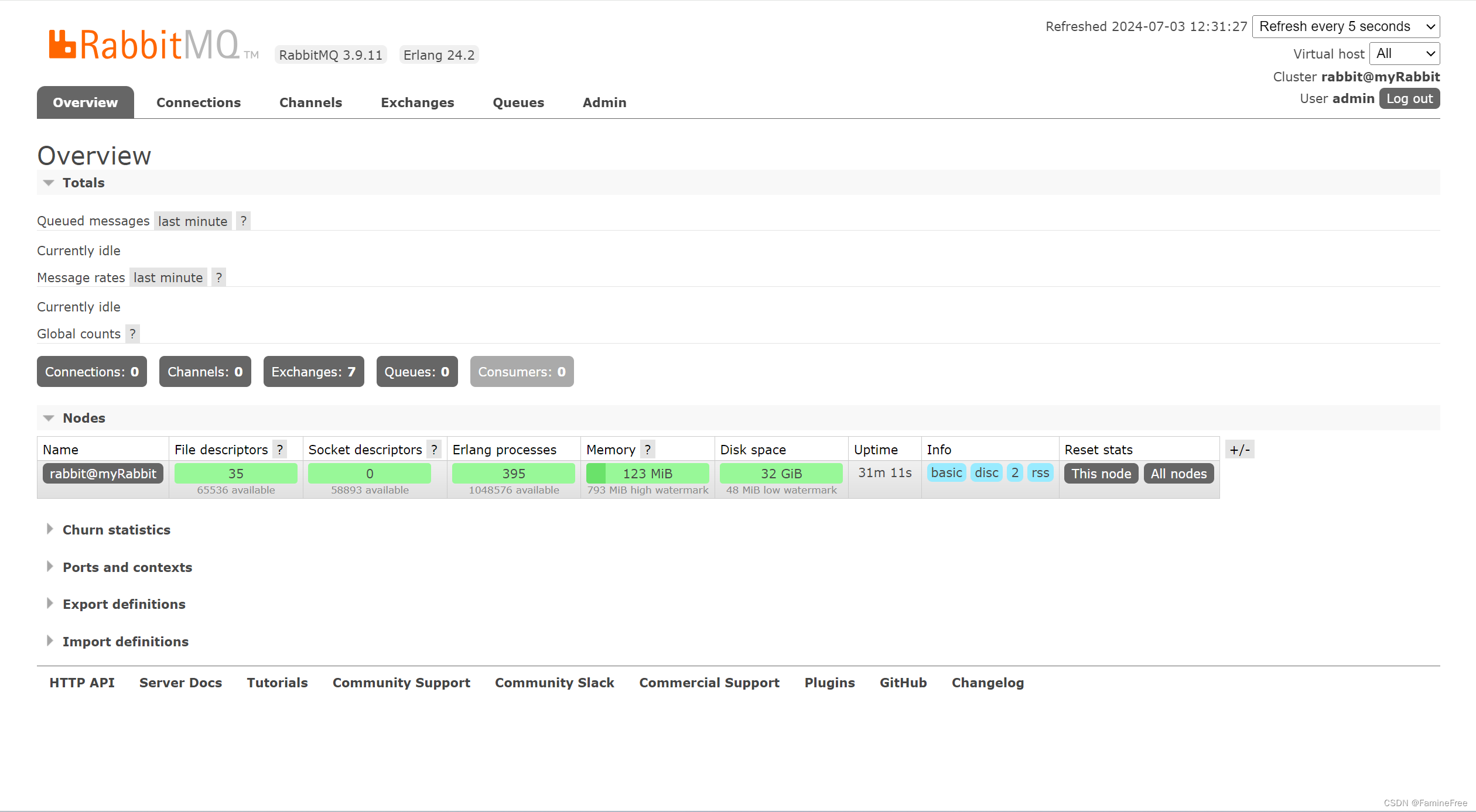
Task: Switch to the Exchanges tab
Action: tap(417, 102)
